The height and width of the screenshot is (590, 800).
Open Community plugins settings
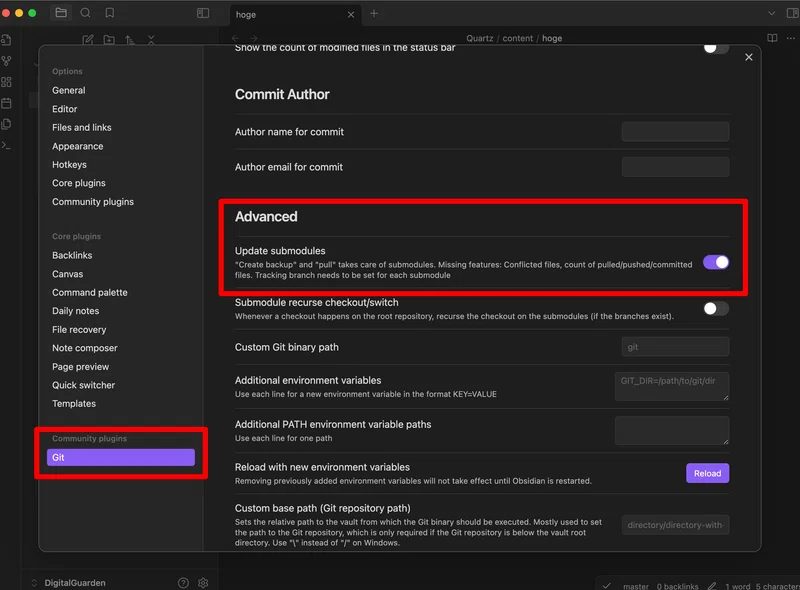(x=93, y=202)
